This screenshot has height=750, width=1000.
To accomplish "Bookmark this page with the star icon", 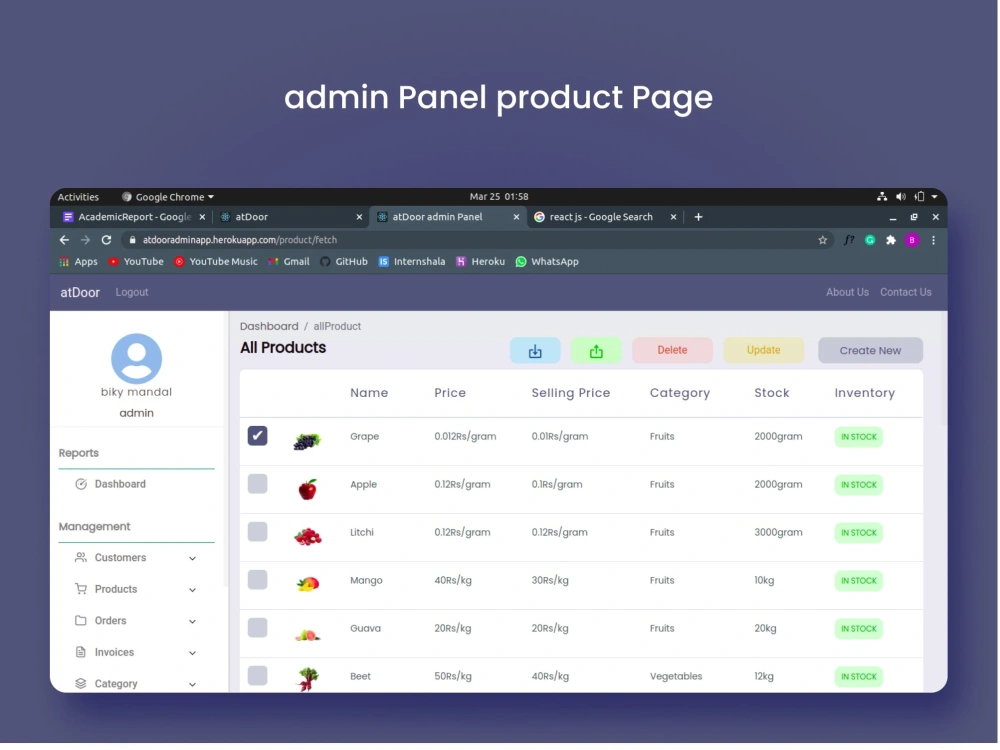I will (x=824, y=240).
